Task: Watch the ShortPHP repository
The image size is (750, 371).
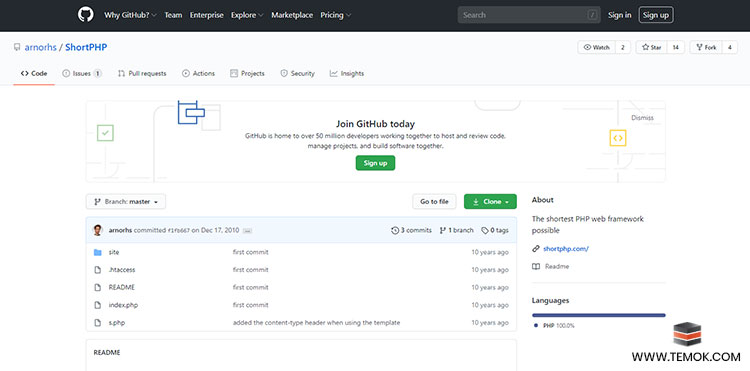Action: point(597,47)
